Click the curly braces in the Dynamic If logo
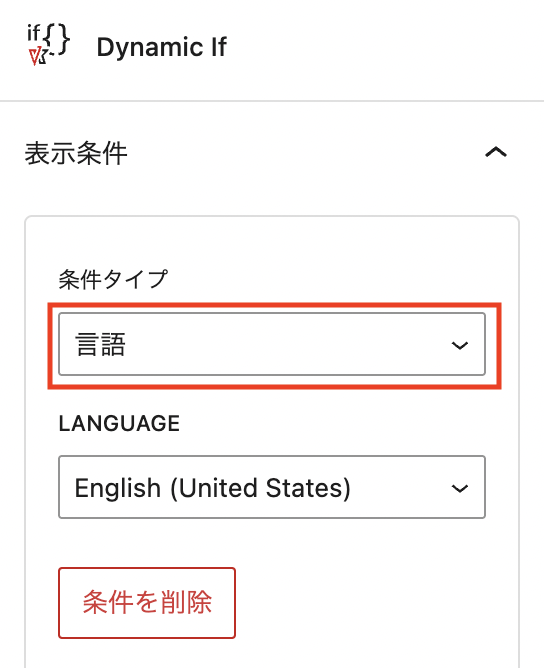544x668 pixels. click(57, 40)
